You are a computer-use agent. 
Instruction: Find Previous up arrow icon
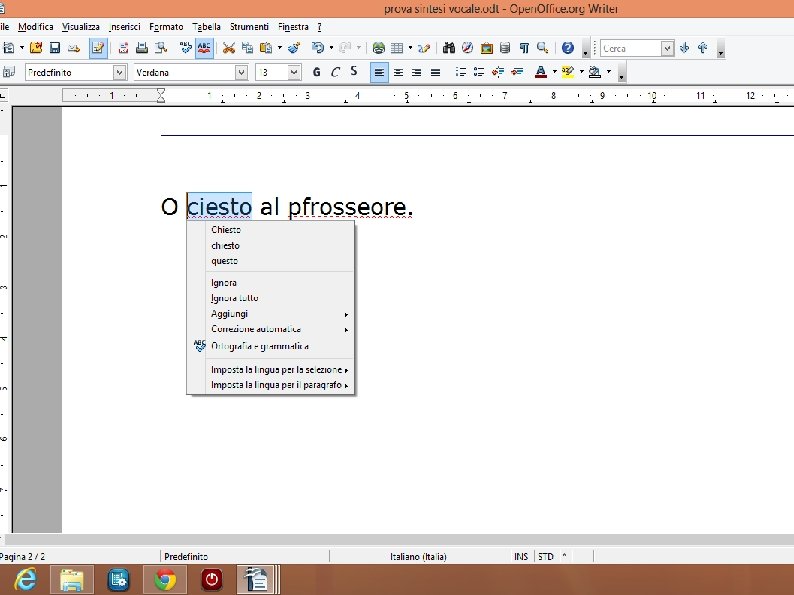pos(702,48)
